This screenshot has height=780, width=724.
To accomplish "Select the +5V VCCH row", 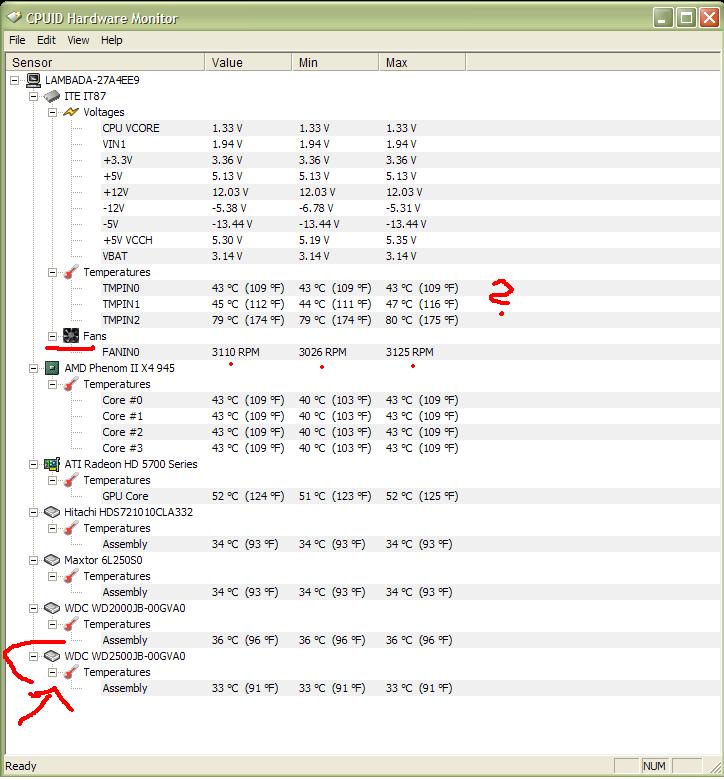I will pyautogui.click(x=410, y=240).
